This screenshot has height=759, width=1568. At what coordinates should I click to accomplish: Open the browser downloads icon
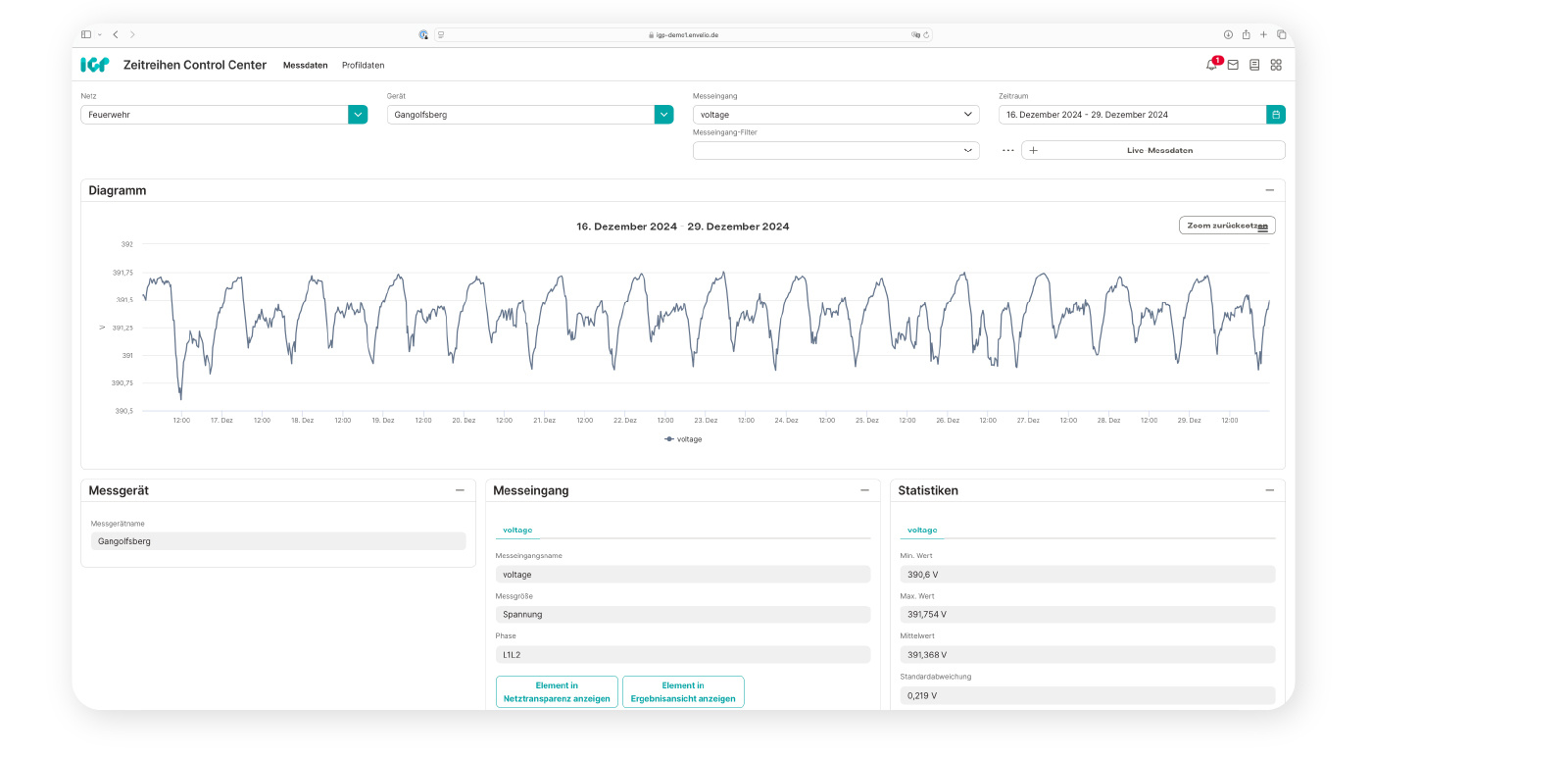click(1228, 34)
